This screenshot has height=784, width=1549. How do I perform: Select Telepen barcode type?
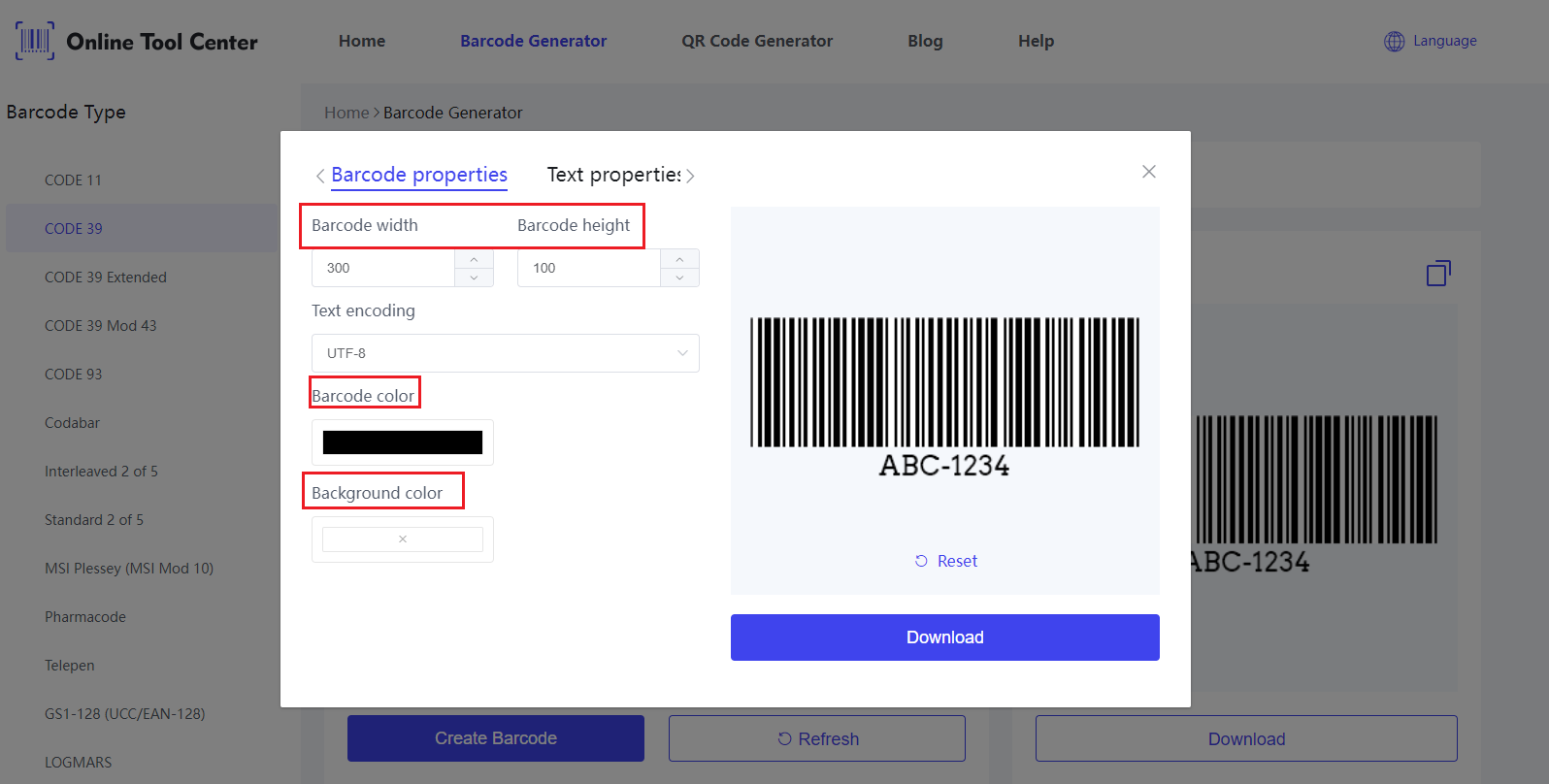pyautogui.click(x=70, y=666)
